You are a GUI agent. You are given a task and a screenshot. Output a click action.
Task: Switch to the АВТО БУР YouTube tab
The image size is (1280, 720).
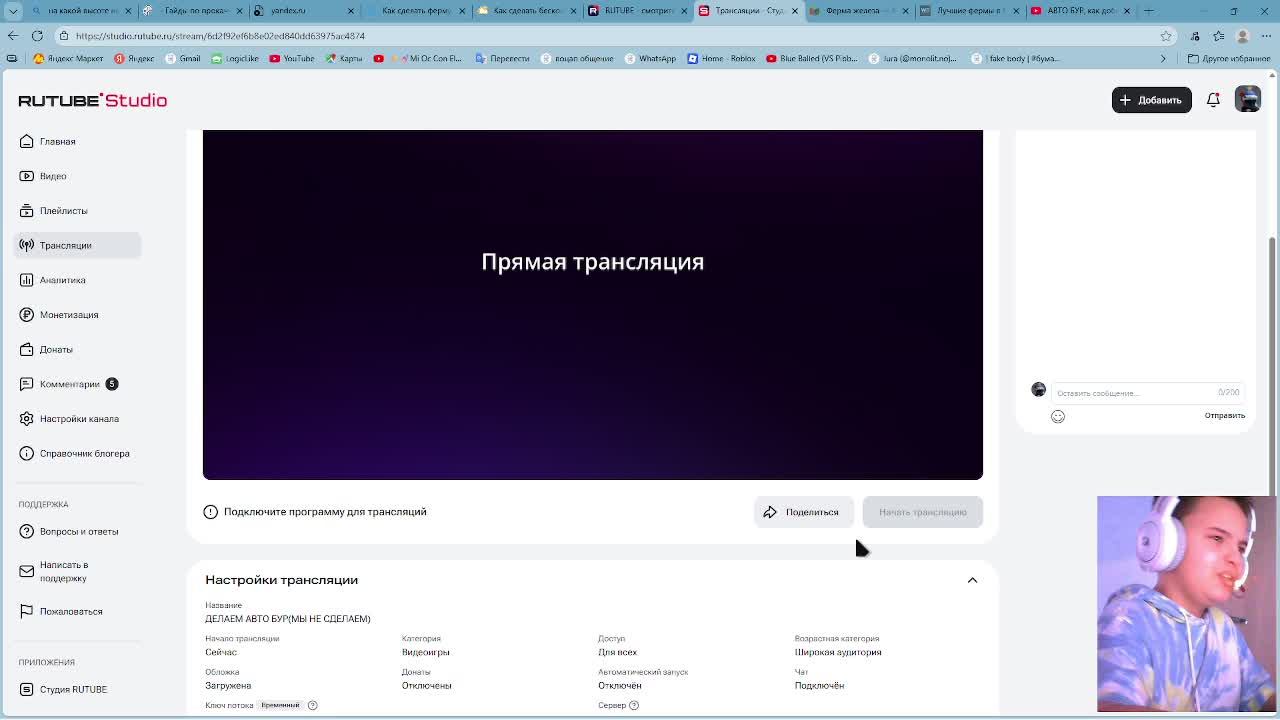1080,11
